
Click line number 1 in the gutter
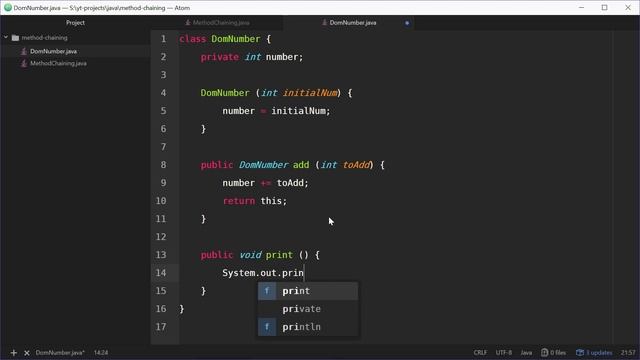pyautogui.click(x=163, y=39)
